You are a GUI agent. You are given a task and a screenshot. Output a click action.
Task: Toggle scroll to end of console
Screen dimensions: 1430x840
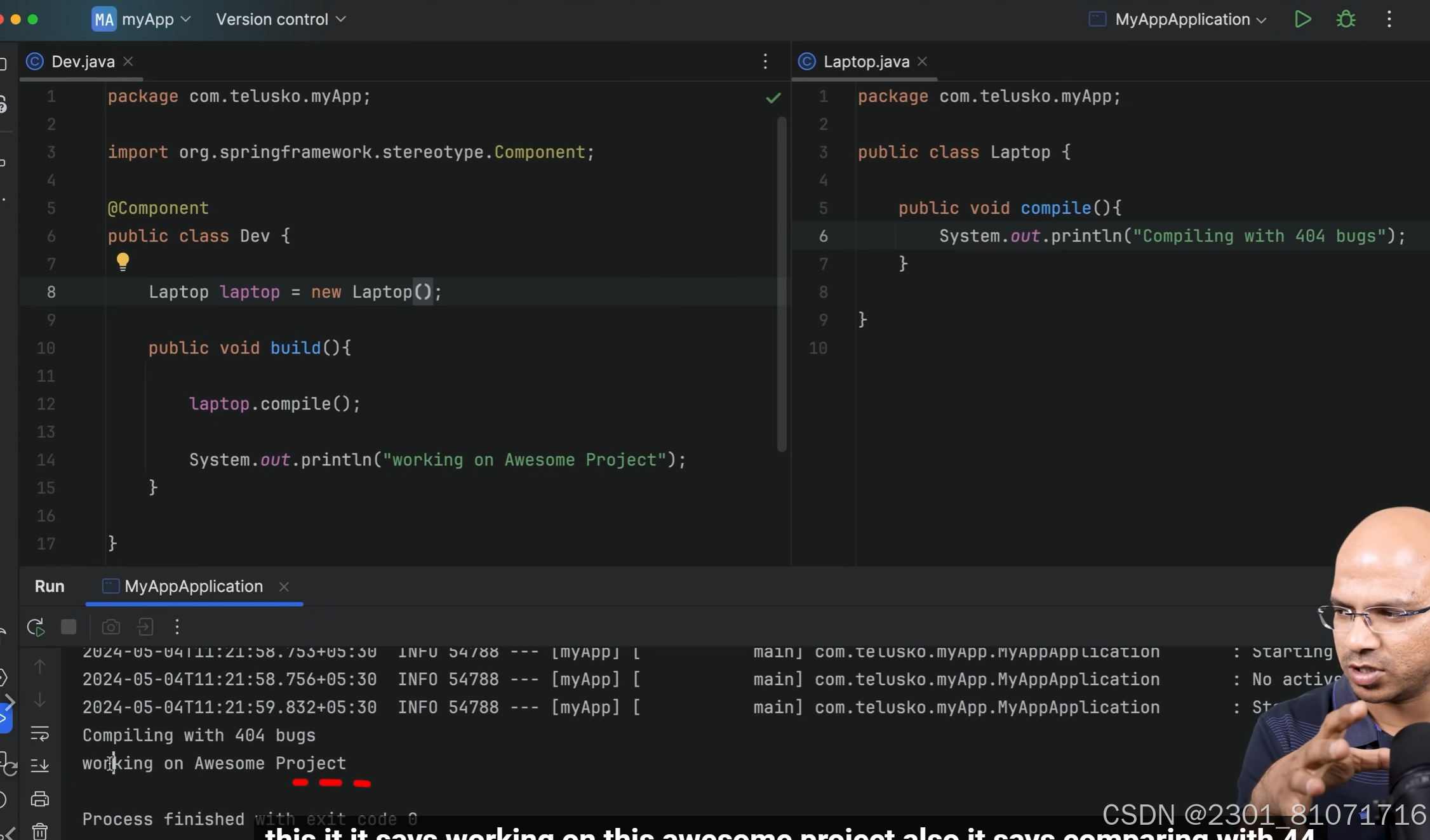coord(39,765)
